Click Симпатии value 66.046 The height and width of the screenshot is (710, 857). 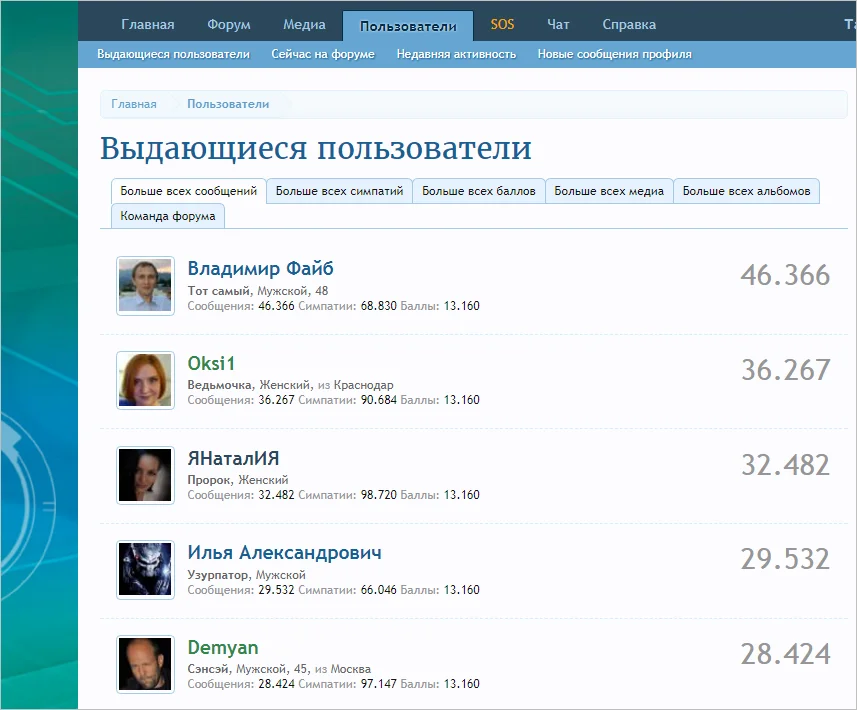(378, 590)
